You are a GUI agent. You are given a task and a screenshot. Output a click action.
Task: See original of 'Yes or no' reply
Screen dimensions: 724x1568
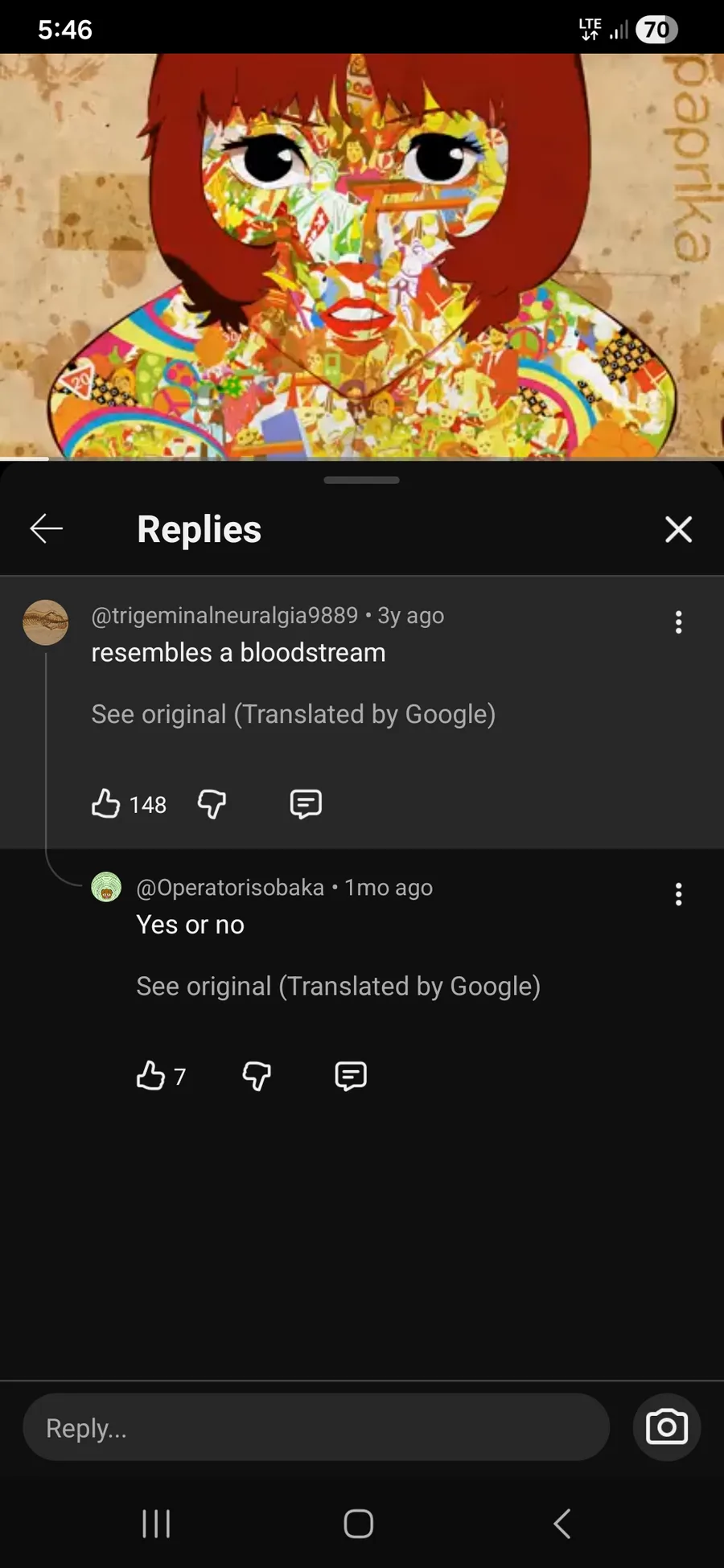tap(338, 986)
